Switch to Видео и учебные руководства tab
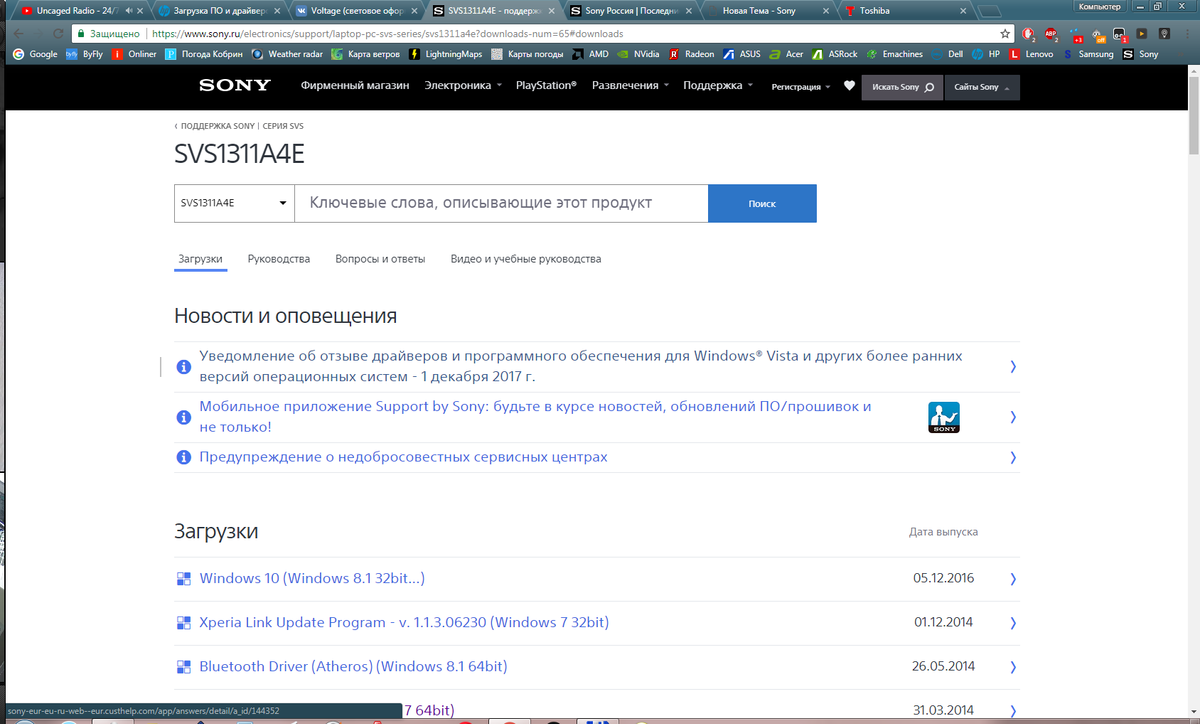 point(526,259)
